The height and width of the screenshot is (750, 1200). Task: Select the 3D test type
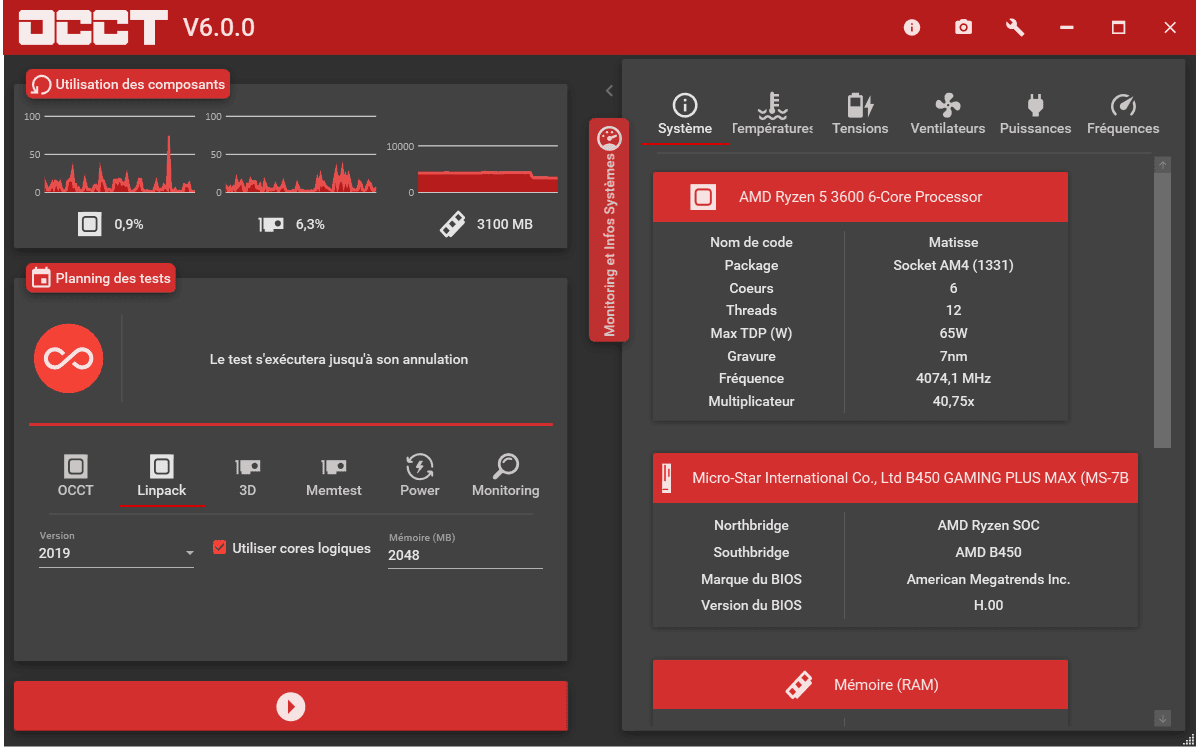point(248,475)
